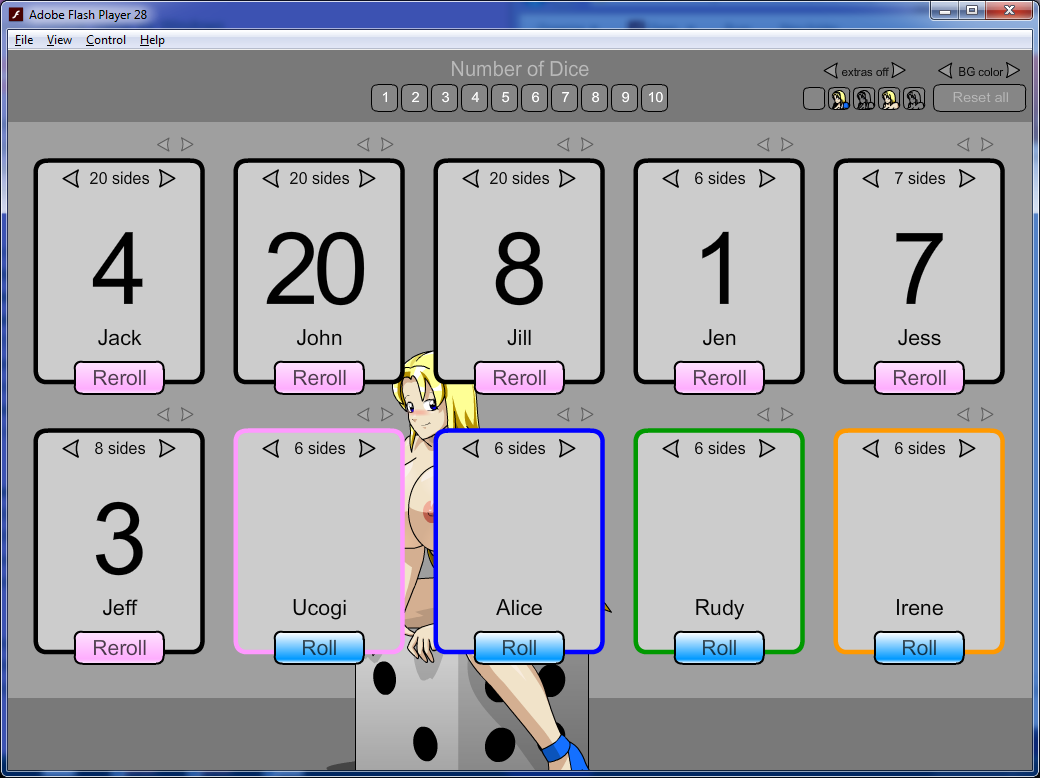Increase sides on Ucogi's die

[367, 449]
